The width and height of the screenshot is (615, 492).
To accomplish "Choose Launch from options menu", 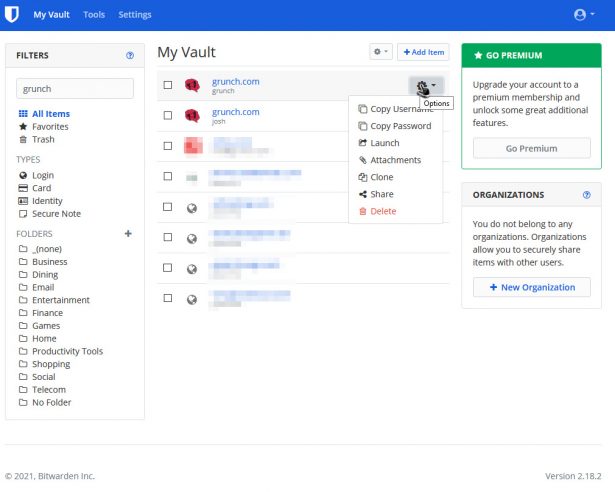I will (x=395, y=143).
